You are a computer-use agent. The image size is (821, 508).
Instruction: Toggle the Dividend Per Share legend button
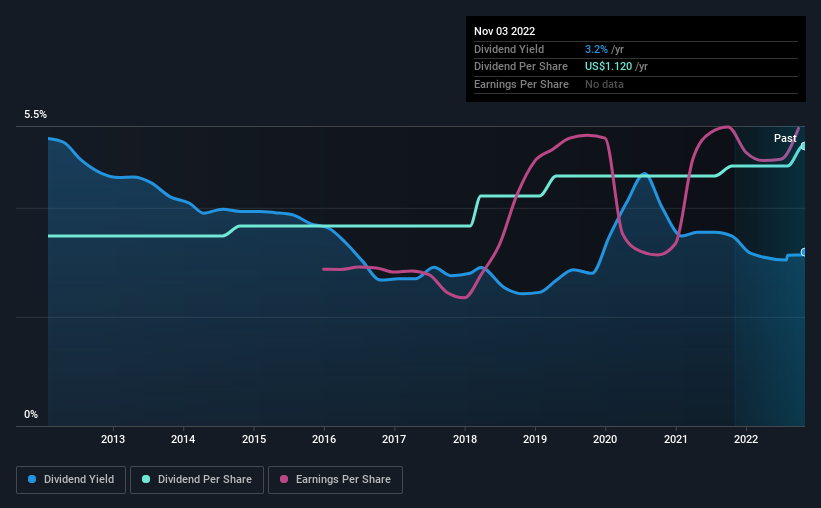[197, 480]
